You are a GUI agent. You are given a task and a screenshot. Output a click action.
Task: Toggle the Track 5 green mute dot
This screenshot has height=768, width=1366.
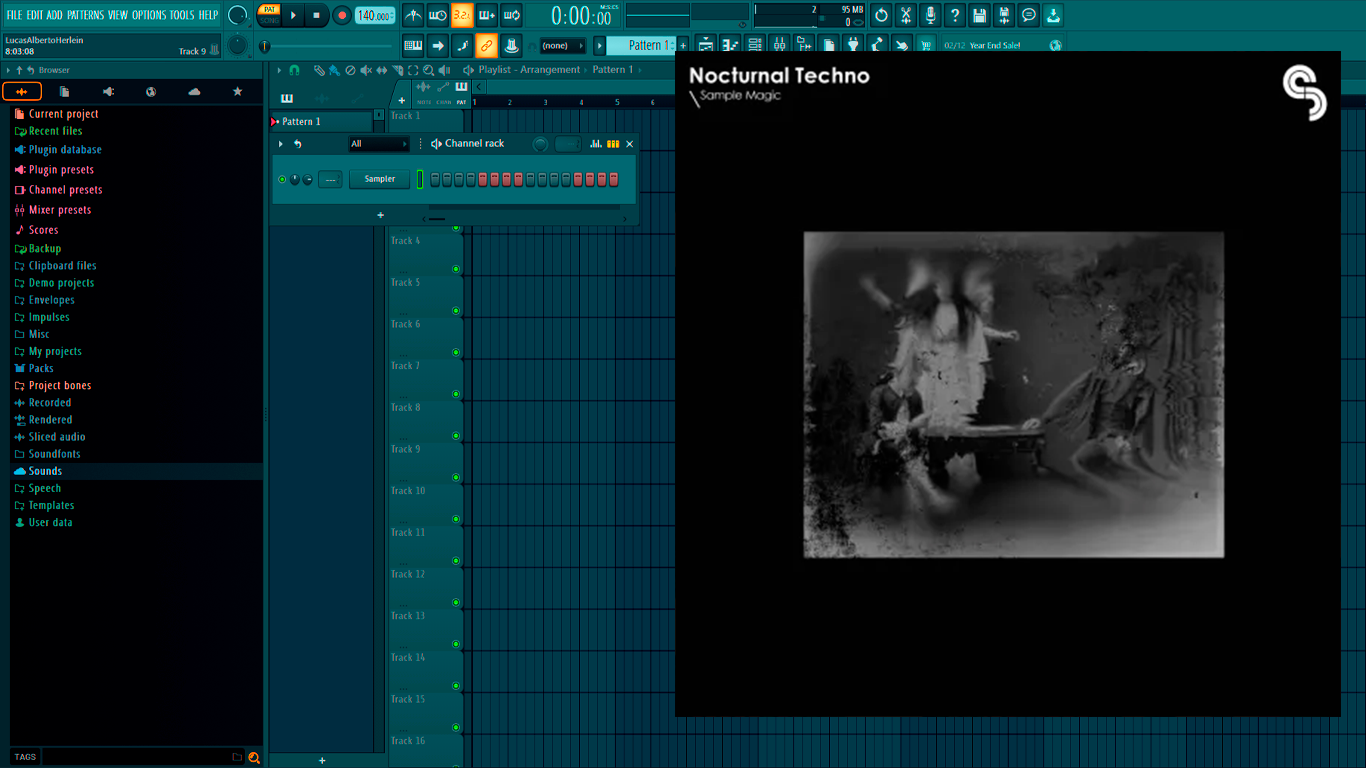click(456, 311)
